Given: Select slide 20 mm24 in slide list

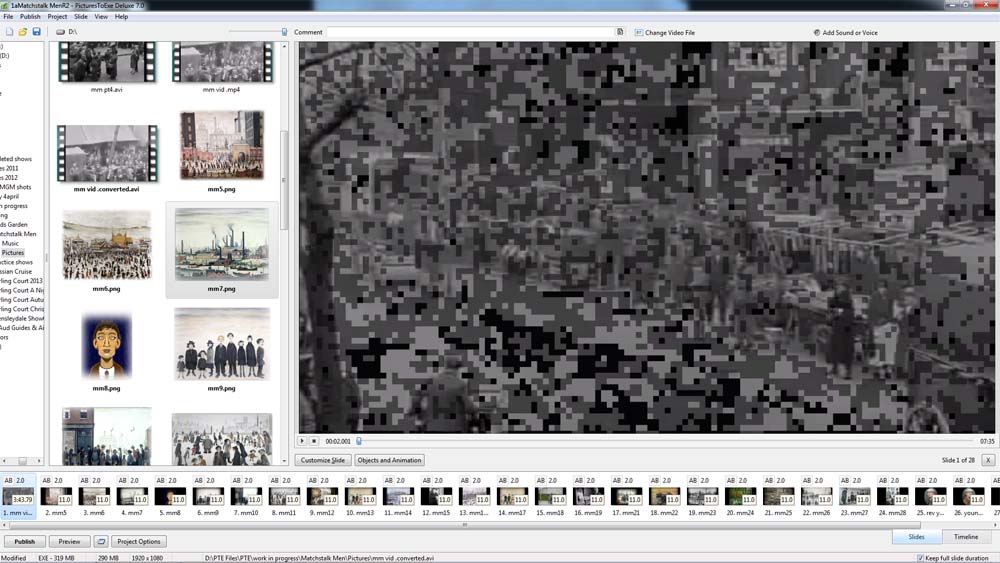Looking at the screenshot, I should 740,497.
